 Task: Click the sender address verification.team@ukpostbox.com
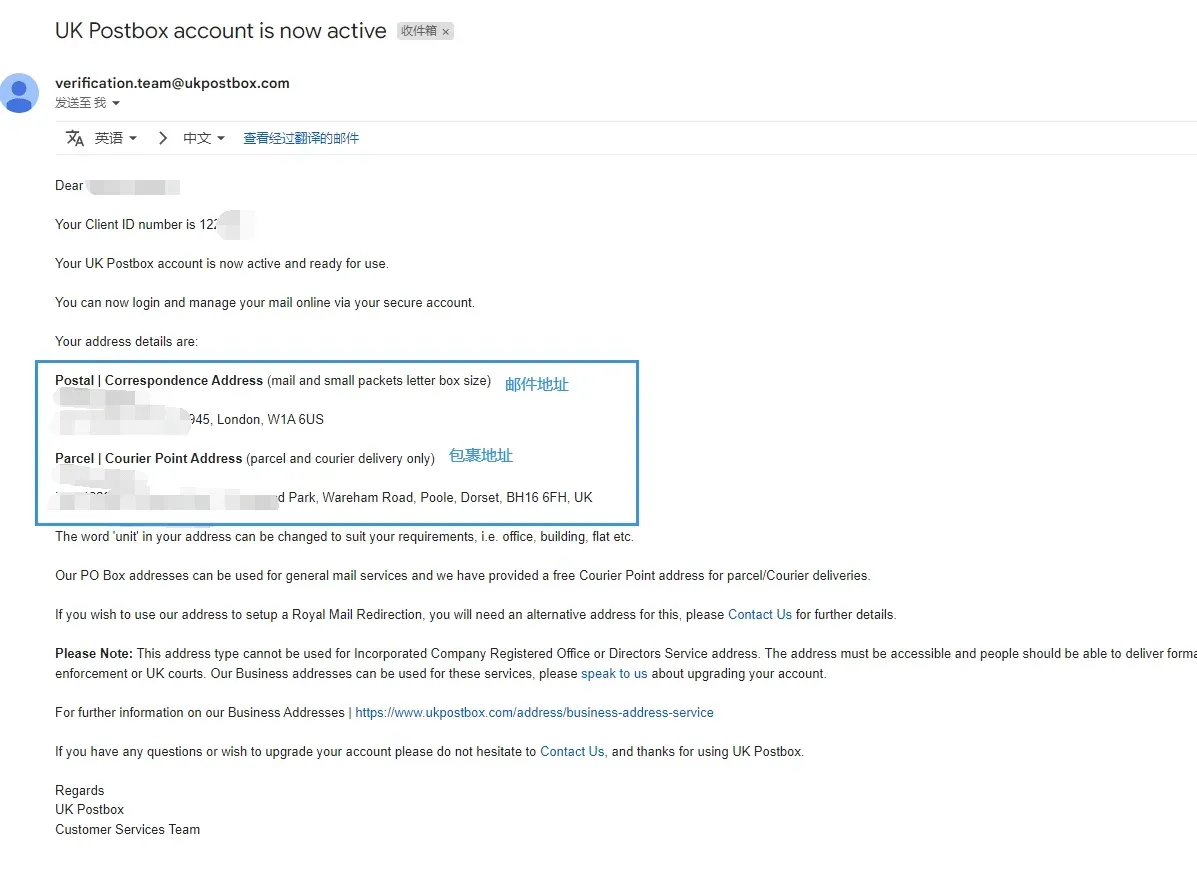pyautogui.click(x=173, y=83)
